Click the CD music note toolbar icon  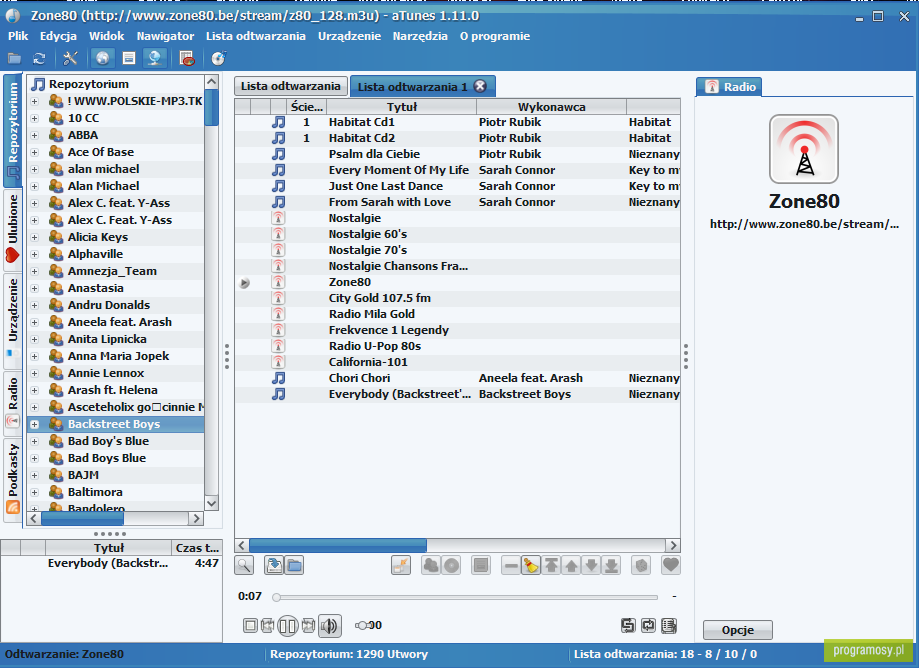tap(219, 59)
